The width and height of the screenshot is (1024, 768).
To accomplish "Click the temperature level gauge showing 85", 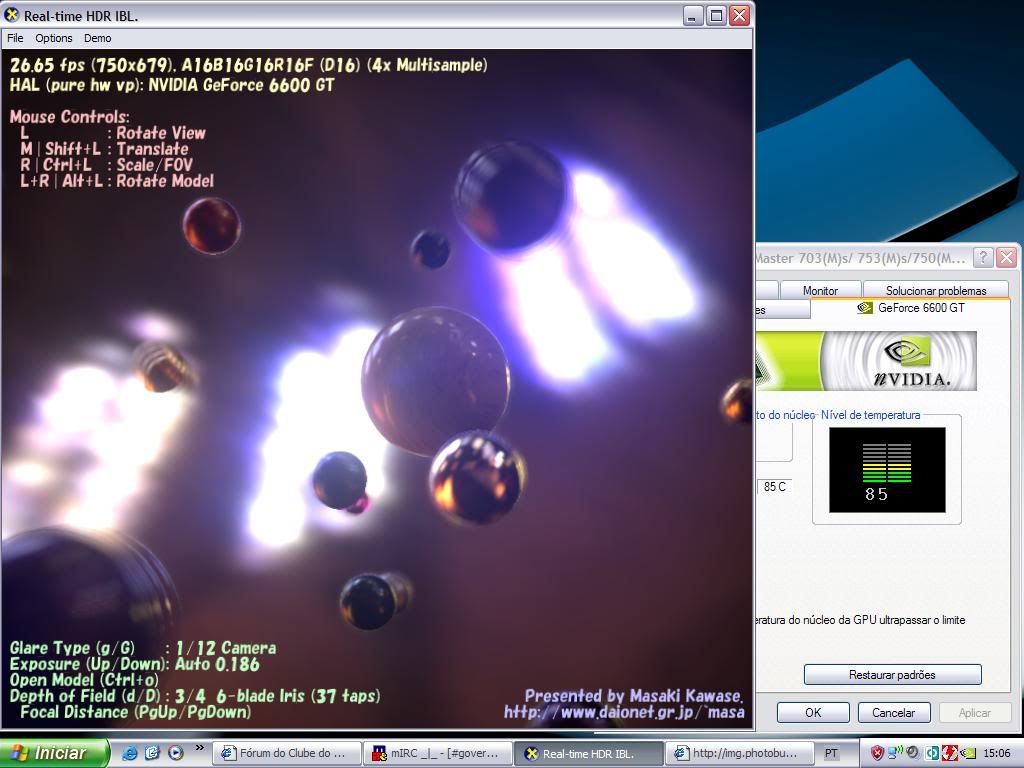I will coord(887,470).
